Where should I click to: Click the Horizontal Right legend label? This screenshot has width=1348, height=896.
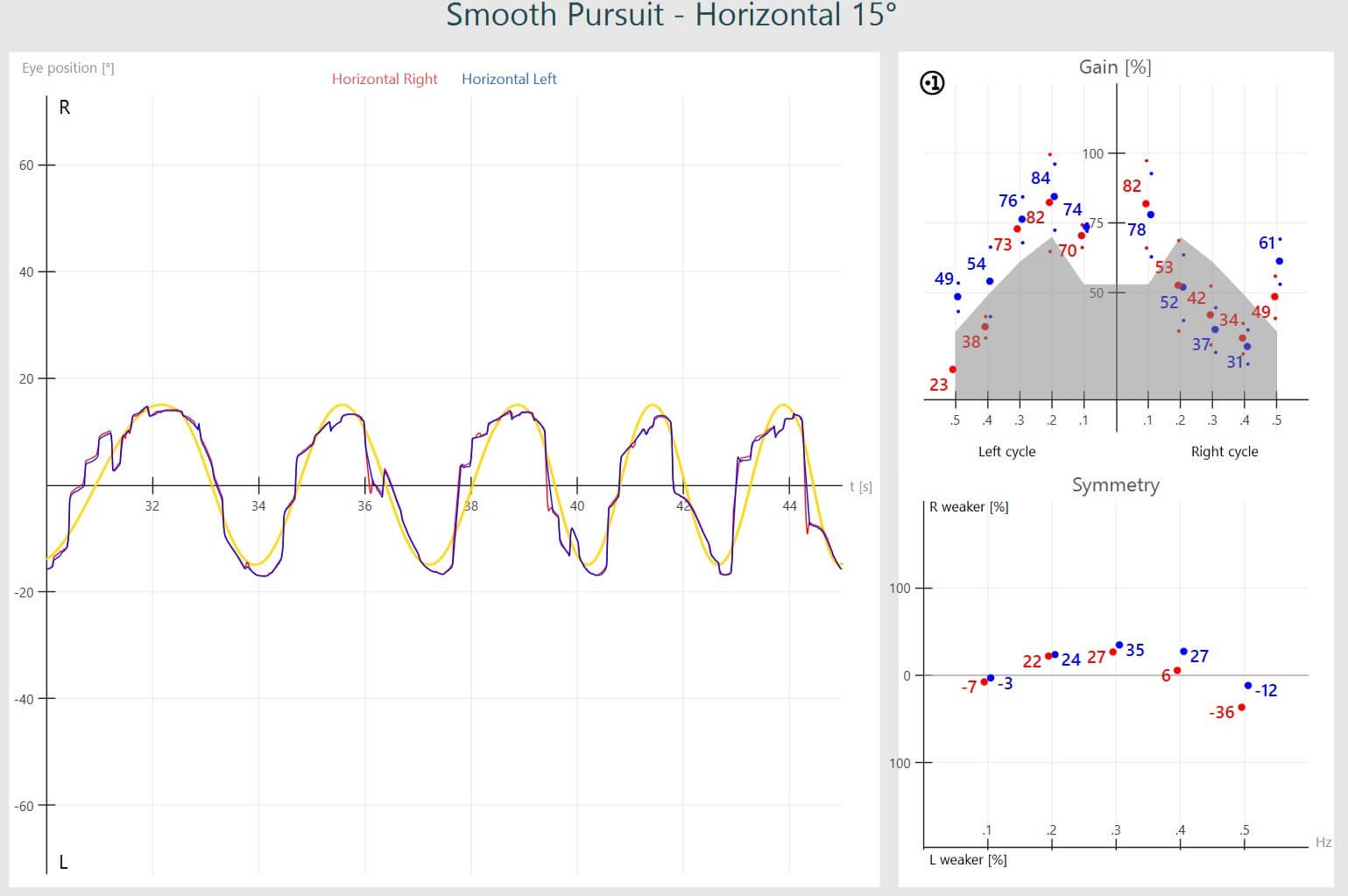[x=385, y=79]
